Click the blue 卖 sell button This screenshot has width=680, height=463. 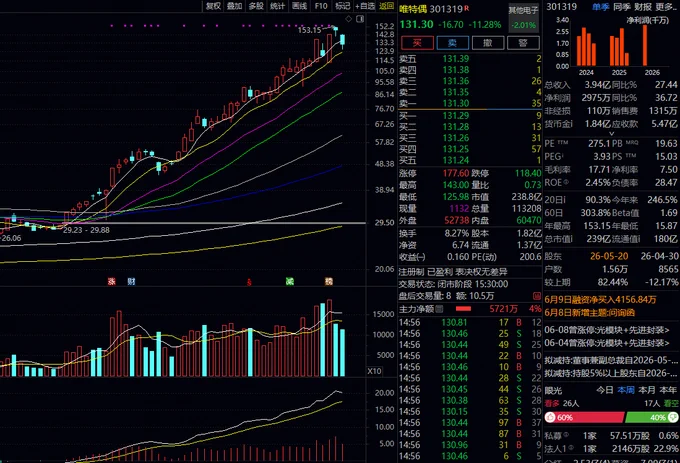(452, 42)
